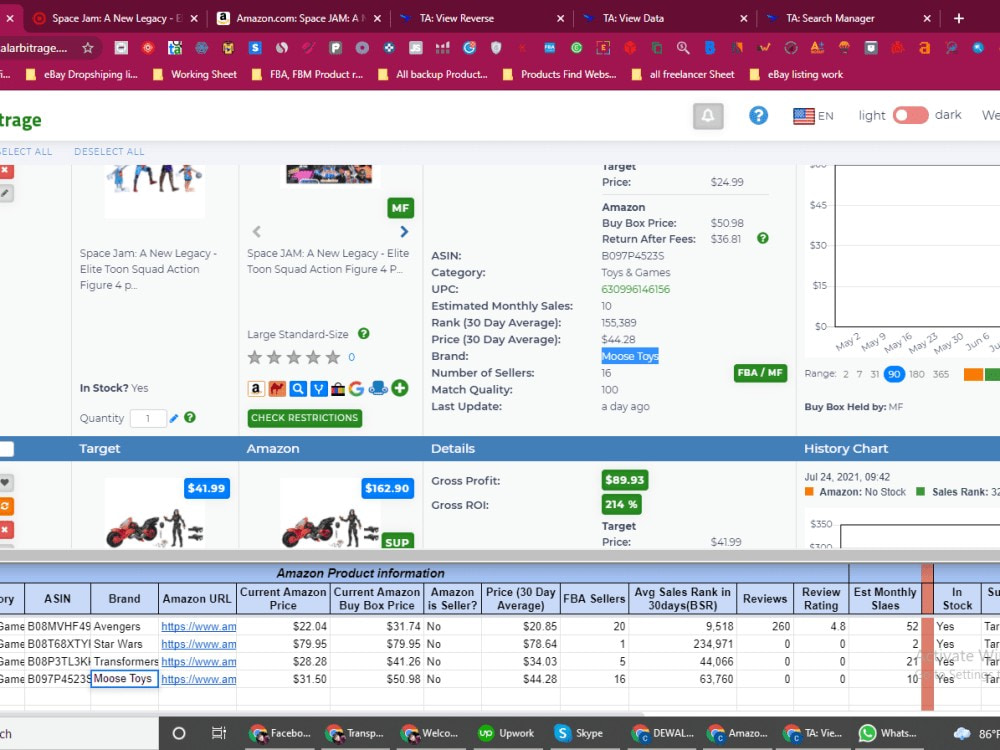Open the notification bell
Image resolution: width=1000 pixels, height=750 pixels.
pyautogui.click(x=708, y=115)
